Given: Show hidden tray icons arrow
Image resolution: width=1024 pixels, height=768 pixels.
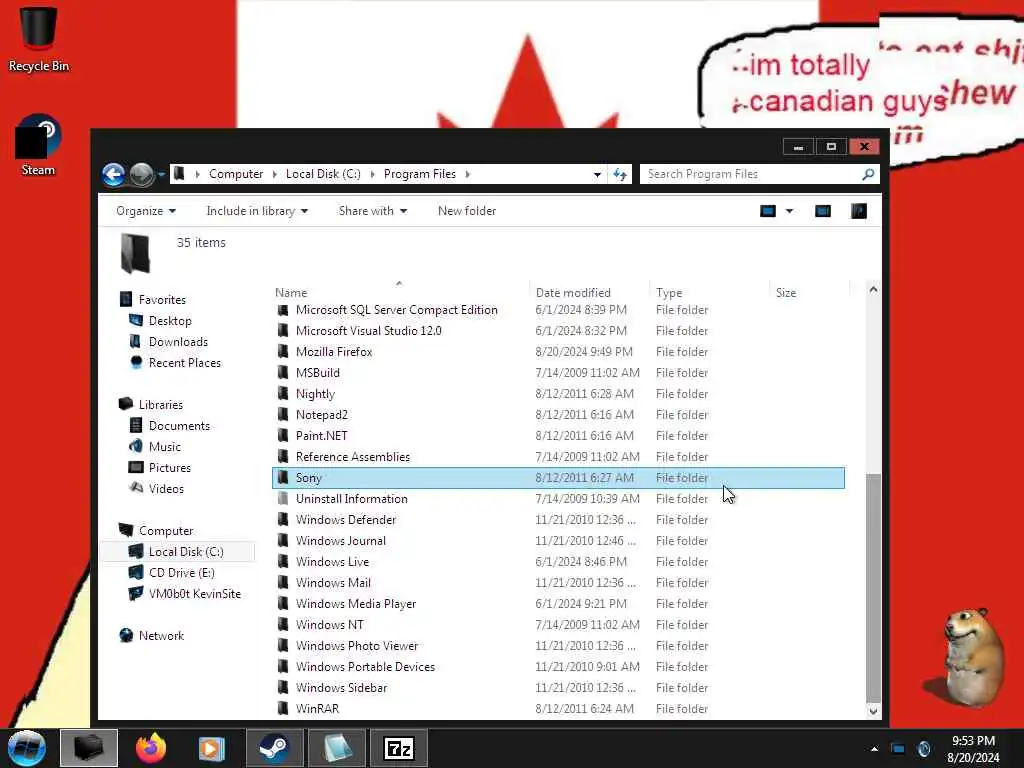Looking at the screenshot, I should tap(874, 749).
